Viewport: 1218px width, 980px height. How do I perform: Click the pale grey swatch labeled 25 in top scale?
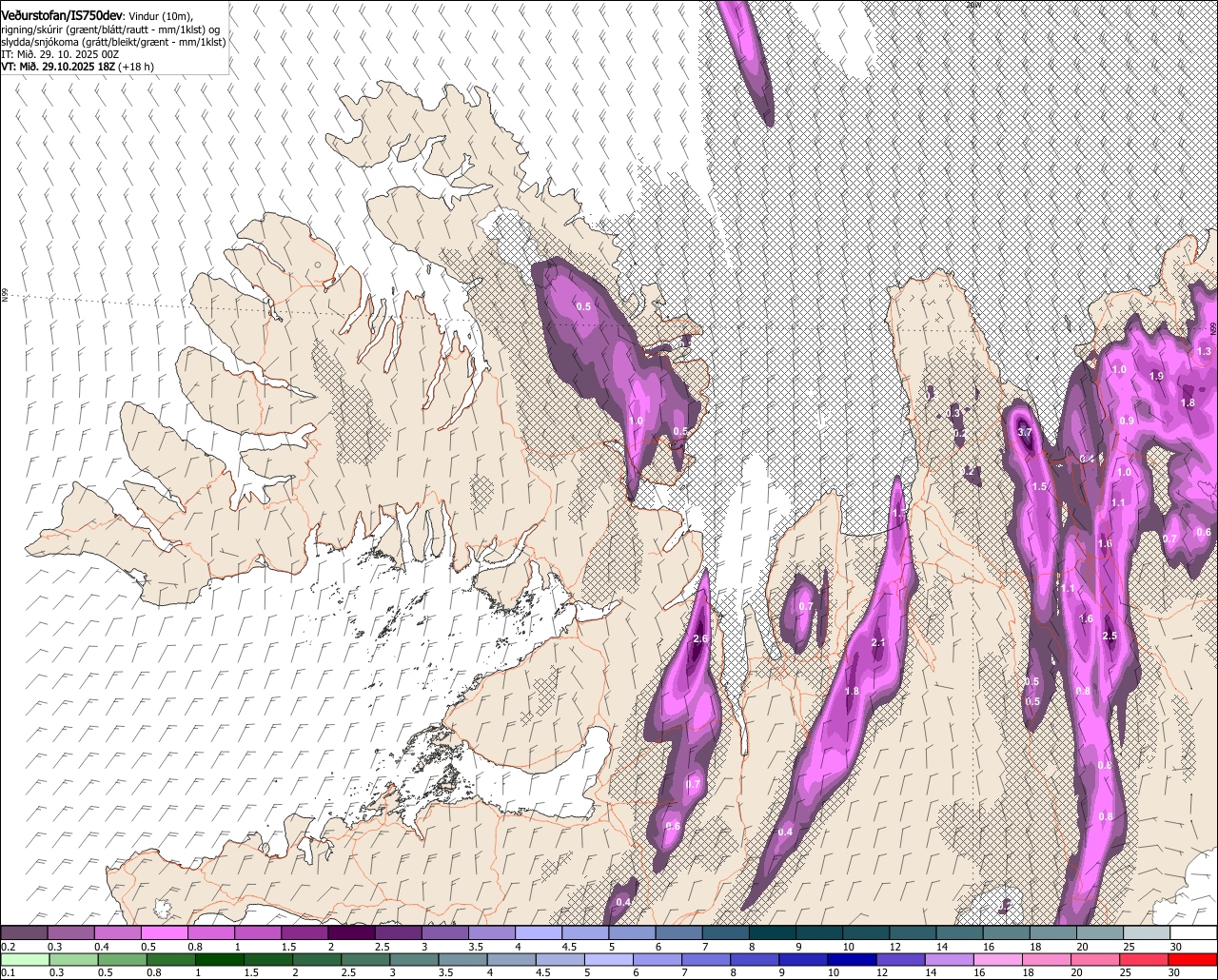tap(1147, 933)
